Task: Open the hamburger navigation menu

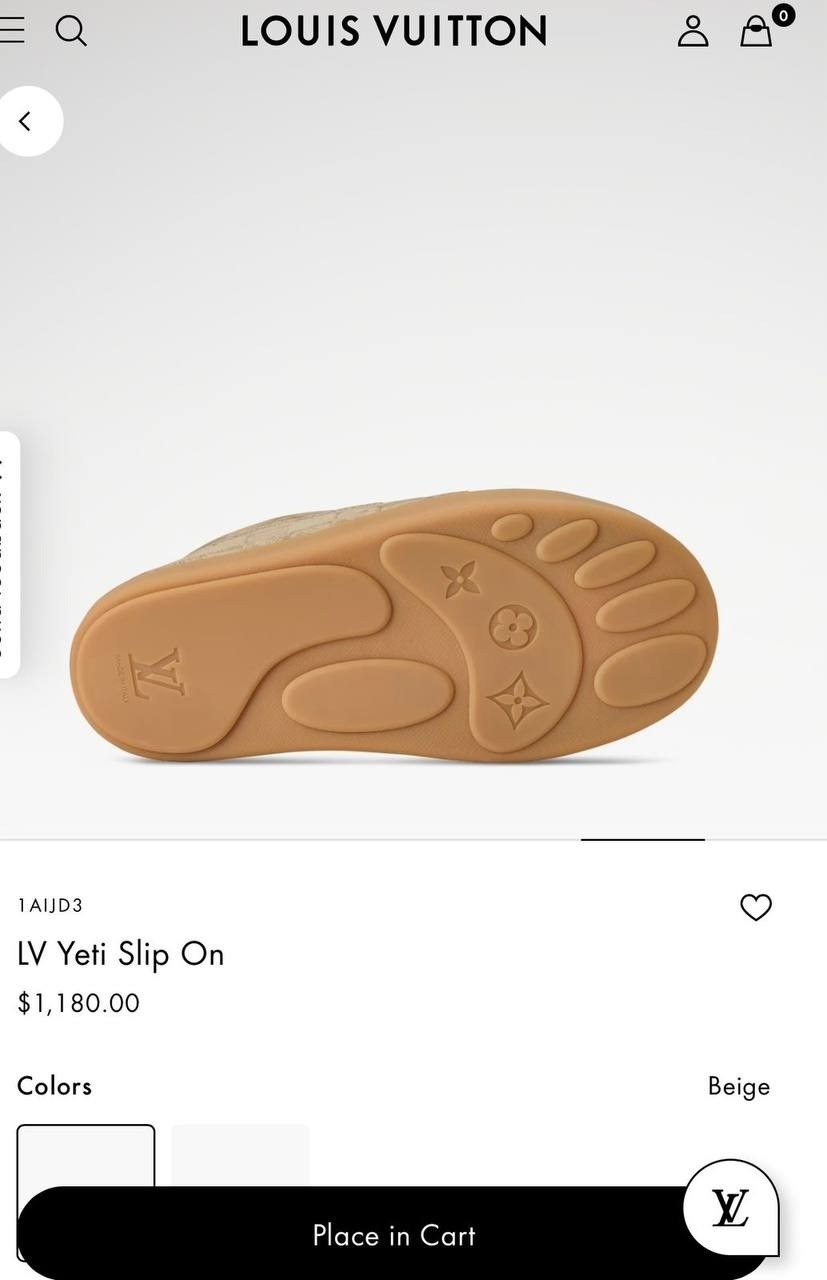Action: click(14, 30)
